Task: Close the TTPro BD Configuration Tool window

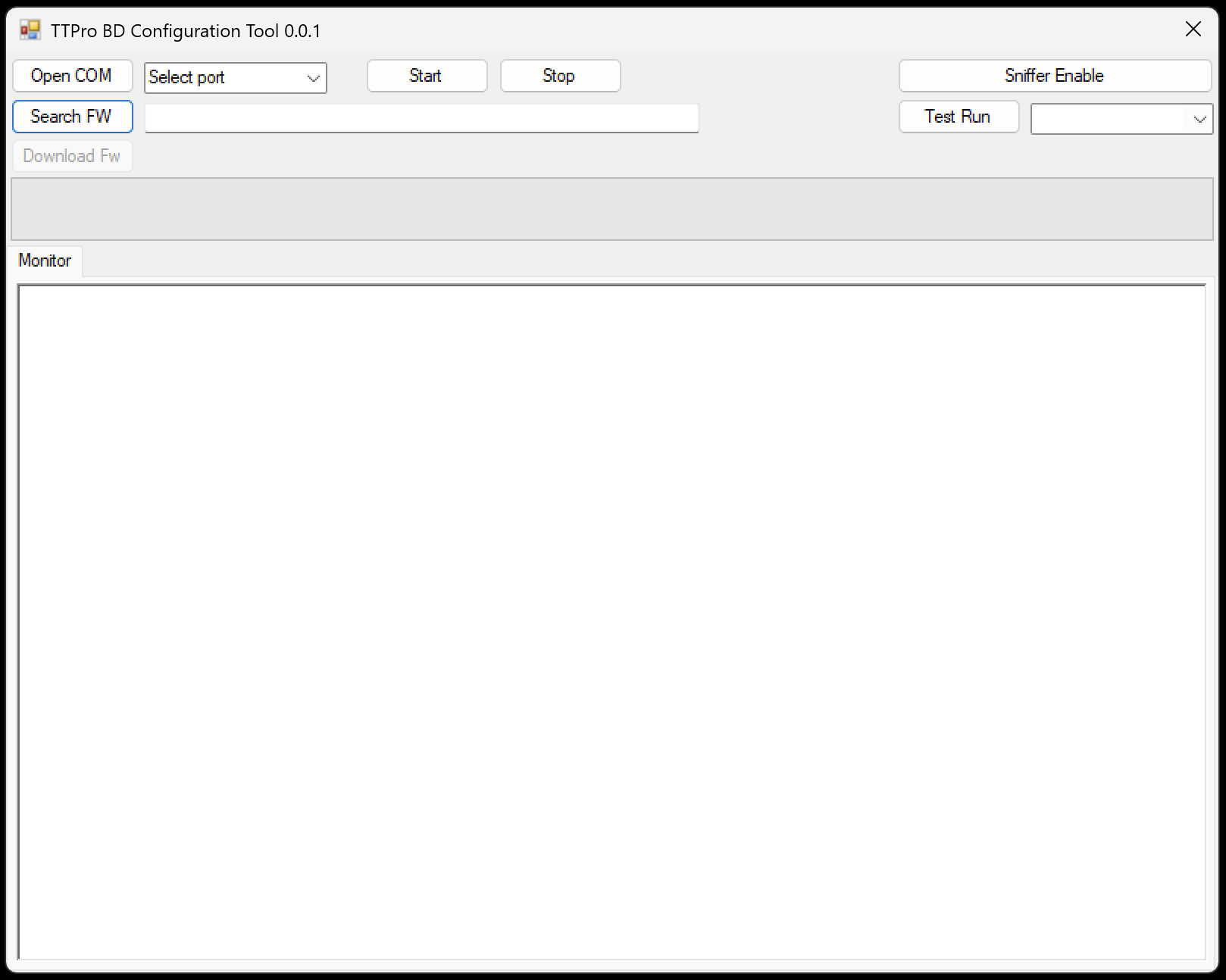Action: (1193, 30)
